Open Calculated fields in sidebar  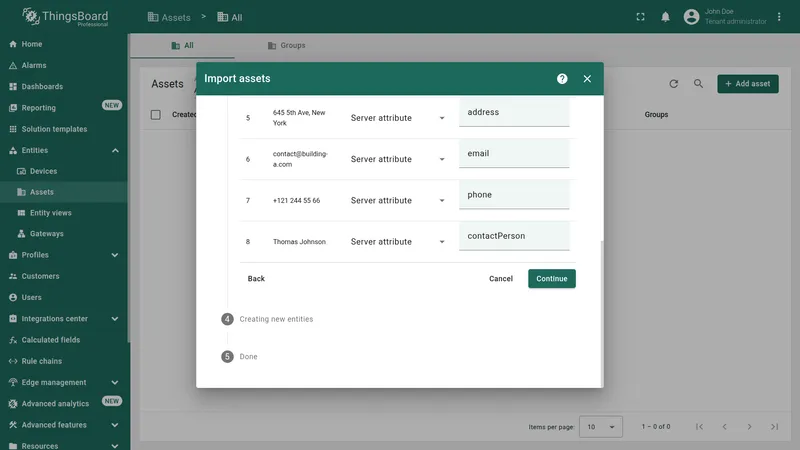(x=64, y=340)
